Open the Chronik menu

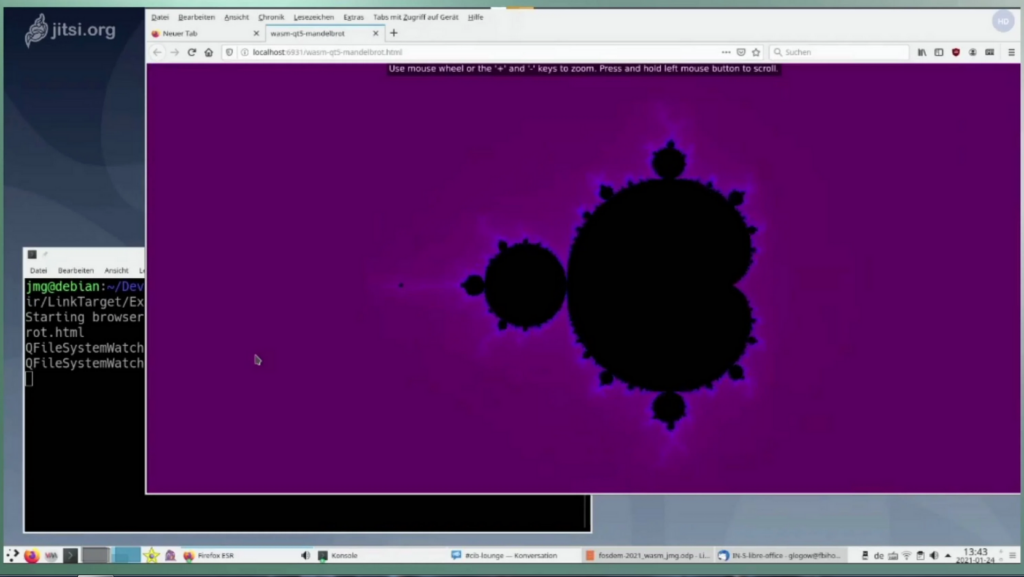coord(271,17)
